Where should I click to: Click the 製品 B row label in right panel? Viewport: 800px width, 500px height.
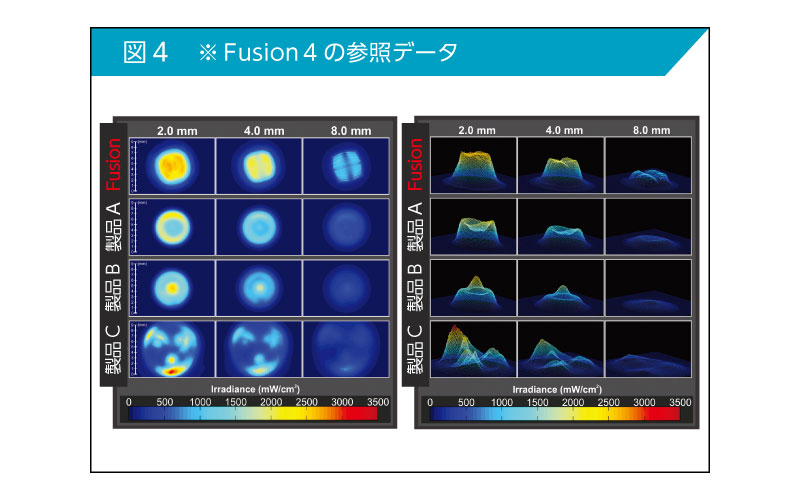click(415, 287)
